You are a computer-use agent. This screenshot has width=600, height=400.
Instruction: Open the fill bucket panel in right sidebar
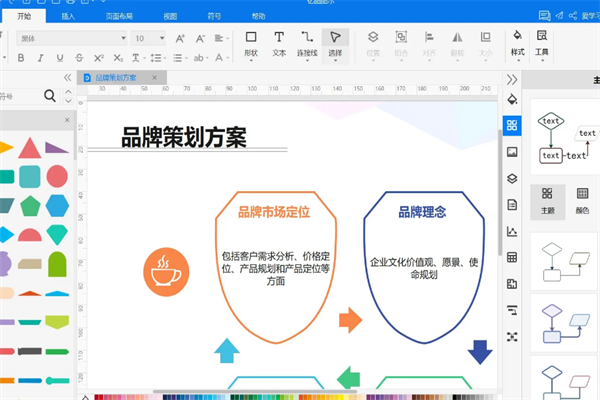click(x=512, y=99)
